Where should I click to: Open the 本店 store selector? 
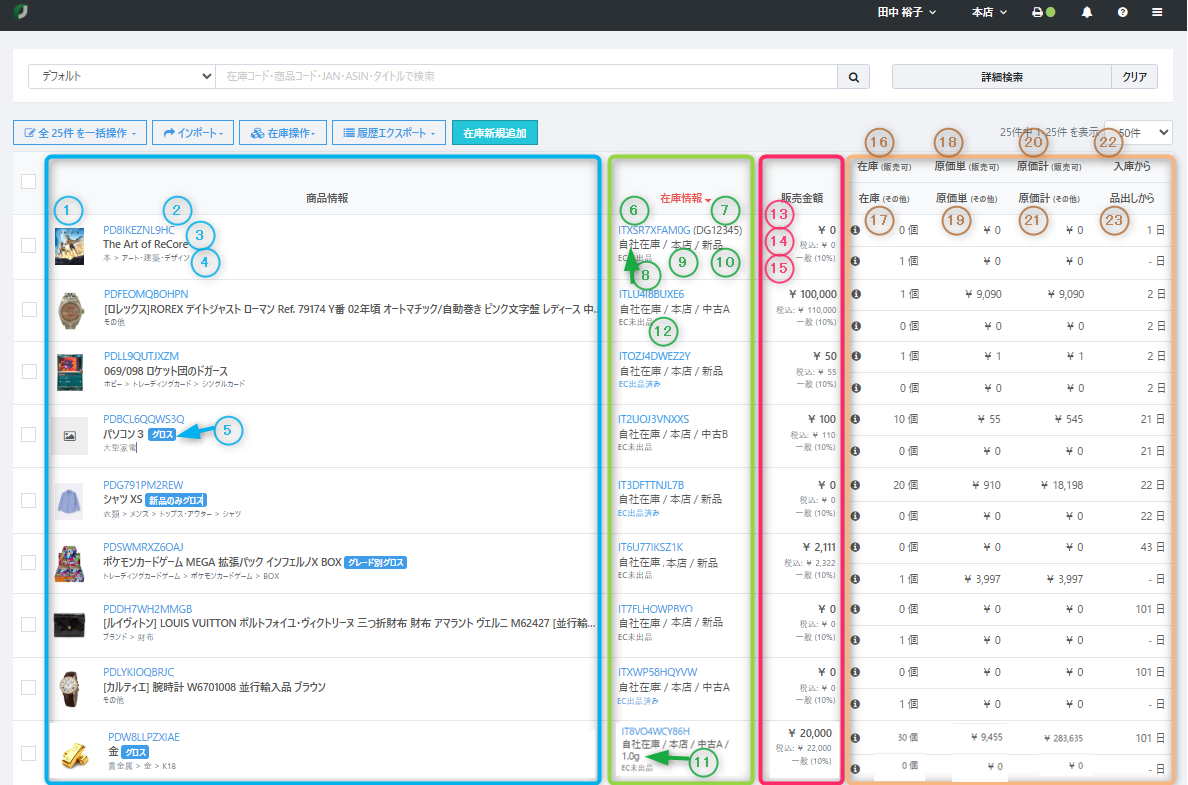point(989,12)
